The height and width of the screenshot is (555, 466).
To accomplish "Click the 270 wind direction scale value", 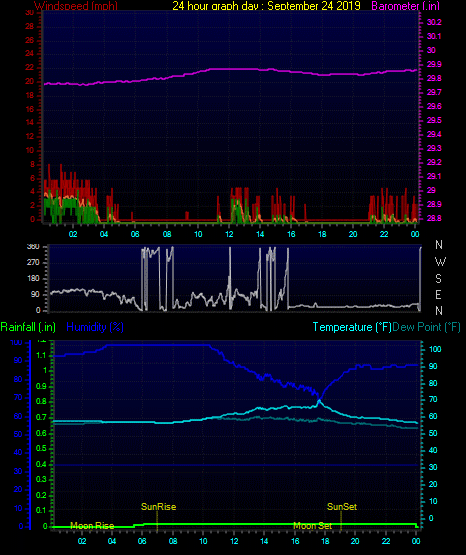I will coord(33,263).
